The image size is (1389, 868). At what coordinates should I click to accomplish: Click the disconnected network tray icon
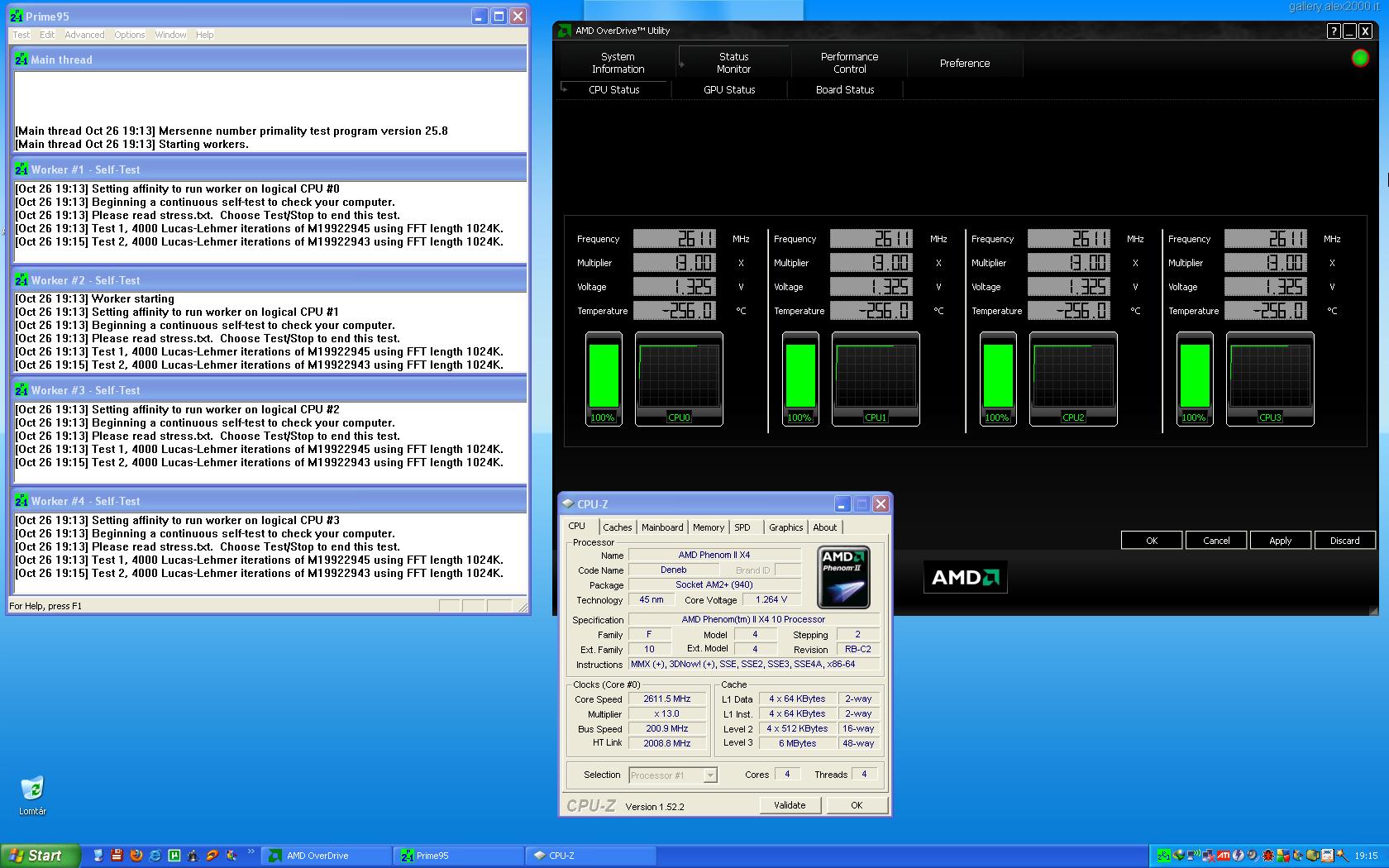point(1208,856)
